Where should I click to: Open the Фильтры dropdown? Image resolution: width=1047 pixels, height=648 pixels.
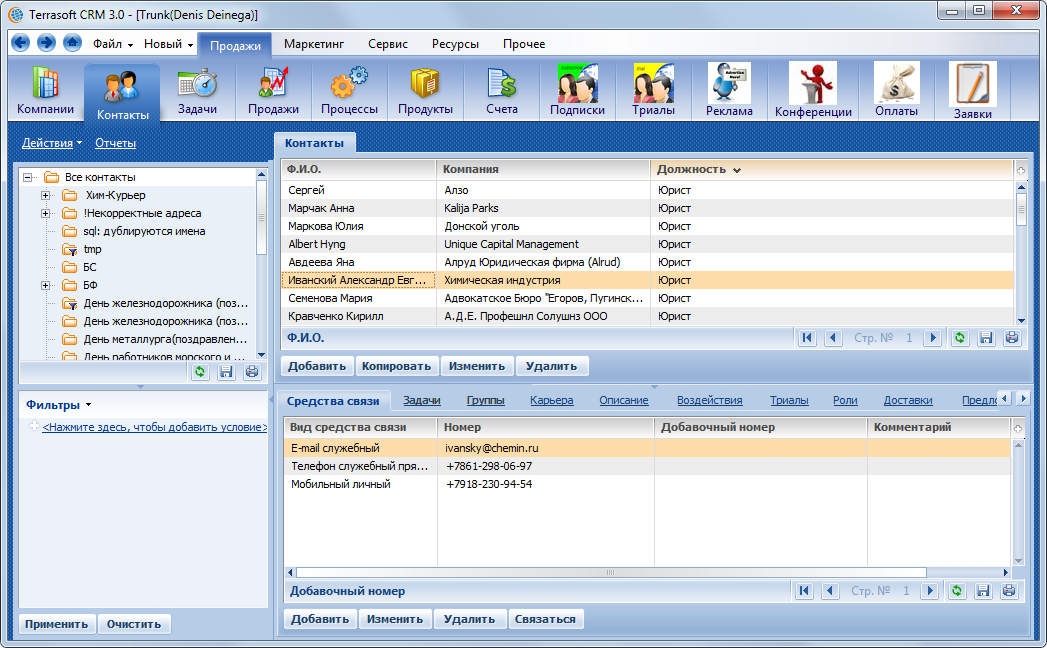tap(58, 405)
